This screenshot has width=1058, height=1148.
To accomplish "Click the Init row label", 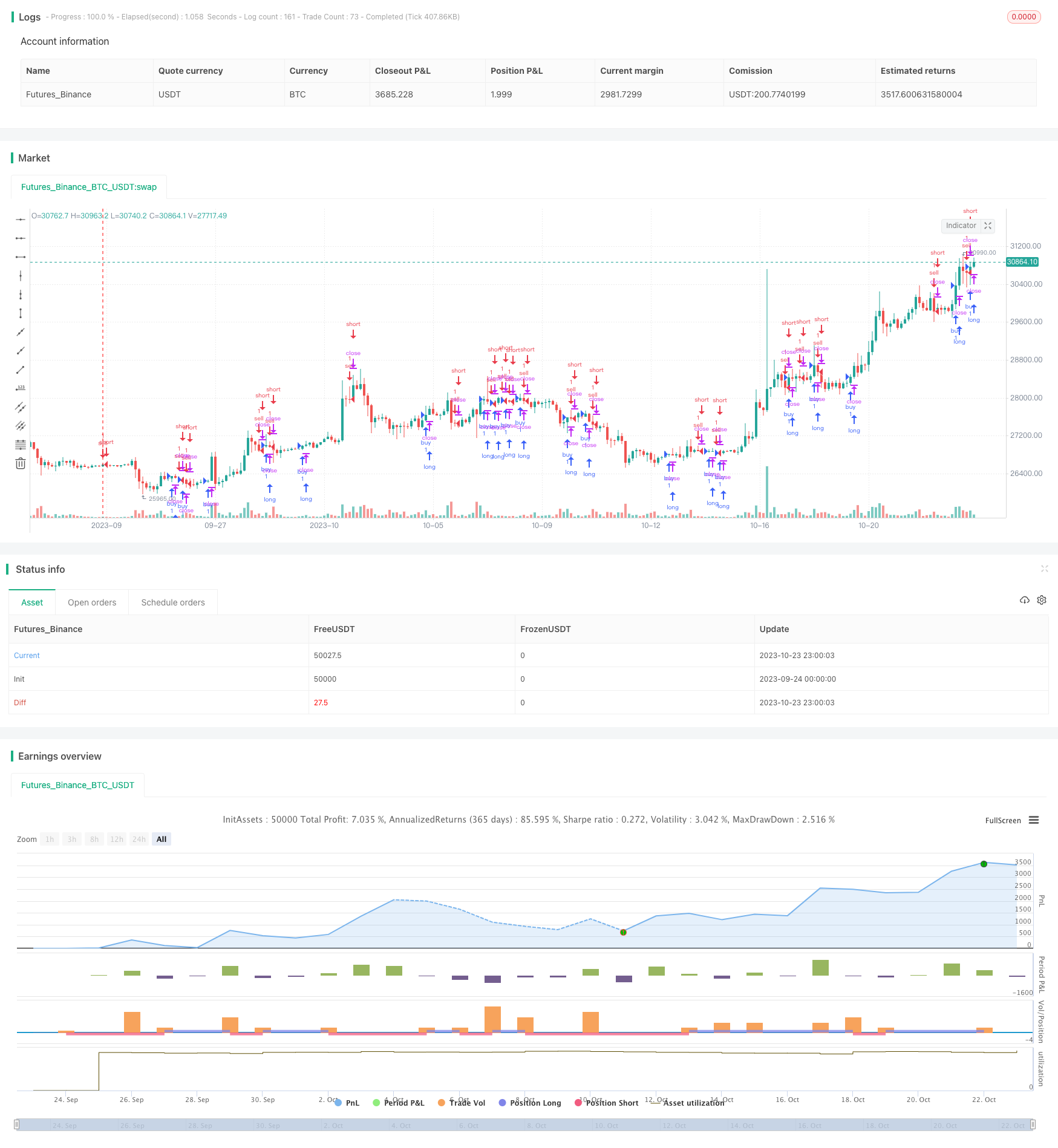I will [x=19, y=679].
